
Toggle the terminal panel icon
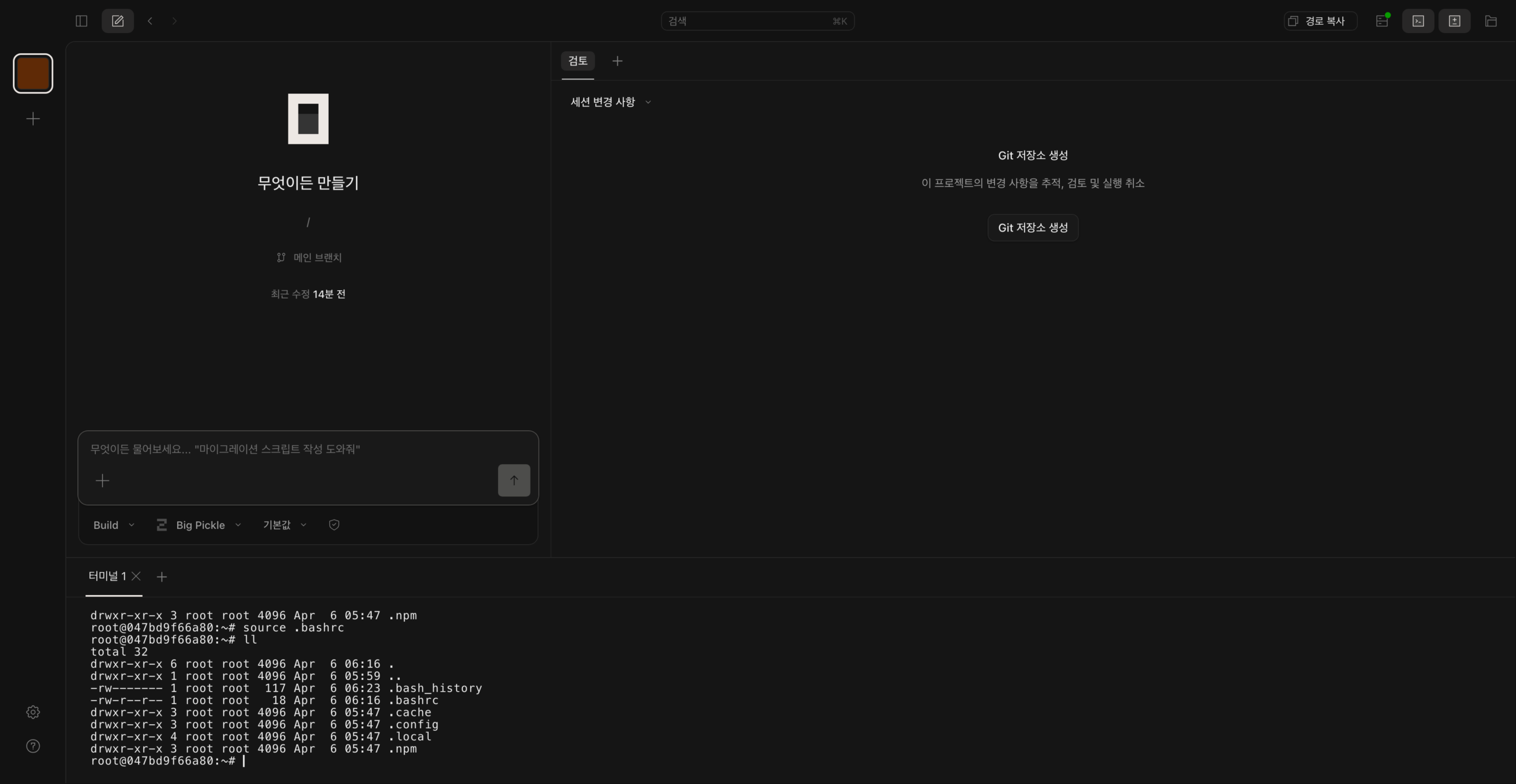1418,21
